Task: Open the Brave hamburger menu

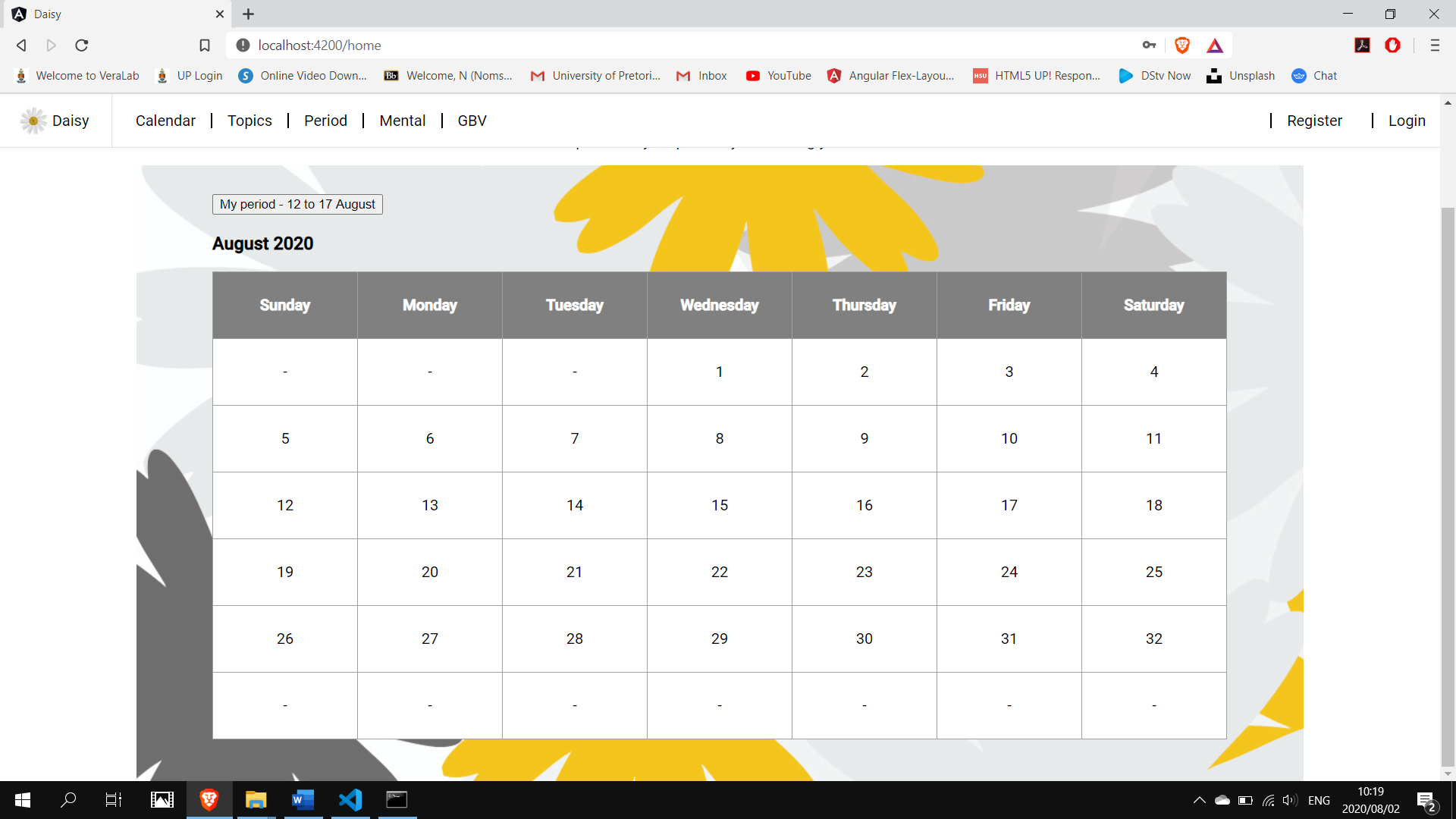Action: [1435, 45]
